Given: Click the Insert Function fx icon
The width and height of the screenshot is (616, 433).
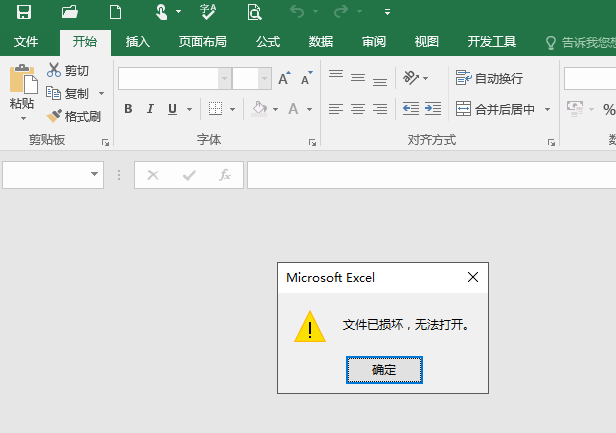Looking at the screenshot, I should coord(225,175).
